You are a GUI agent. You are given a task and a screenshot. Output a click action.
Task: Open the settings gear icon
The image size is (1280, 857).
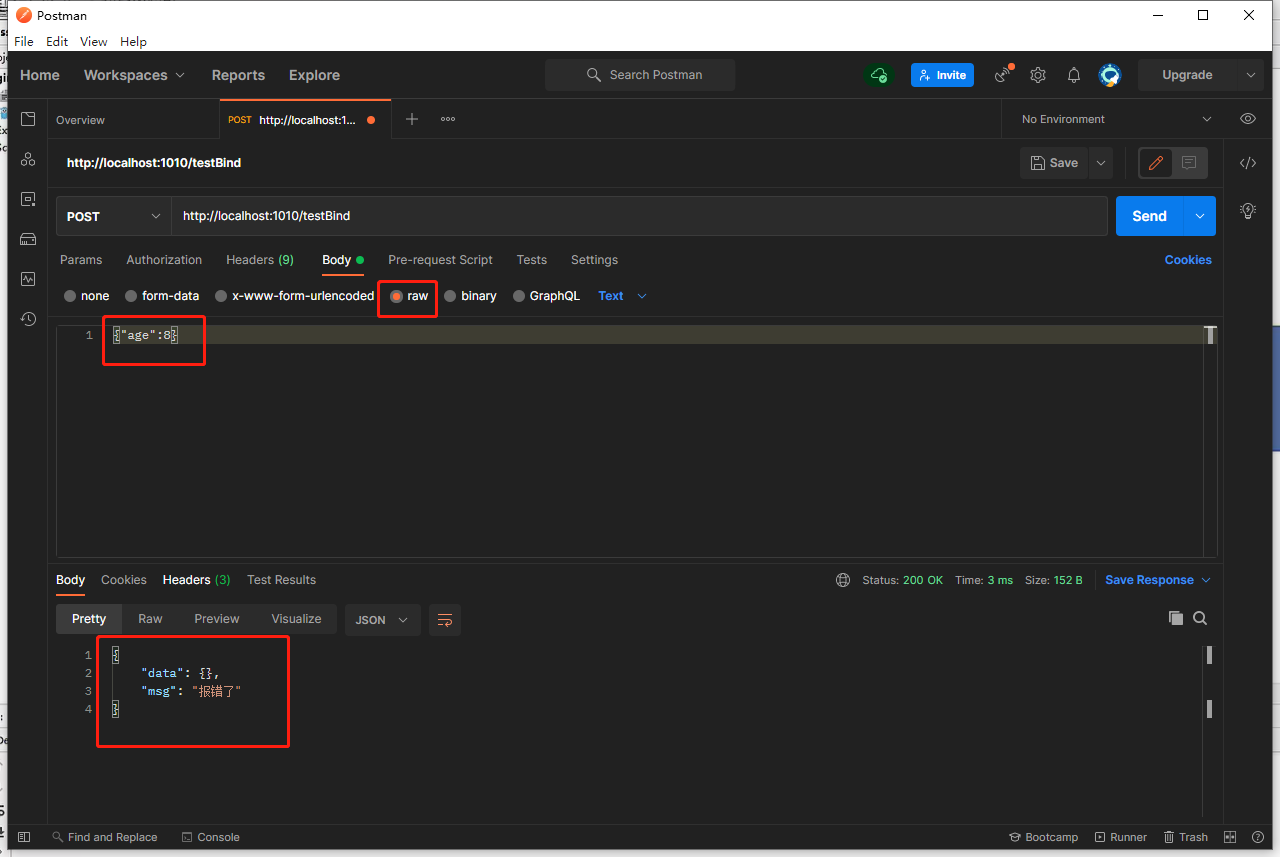(x=1038, y=75)
